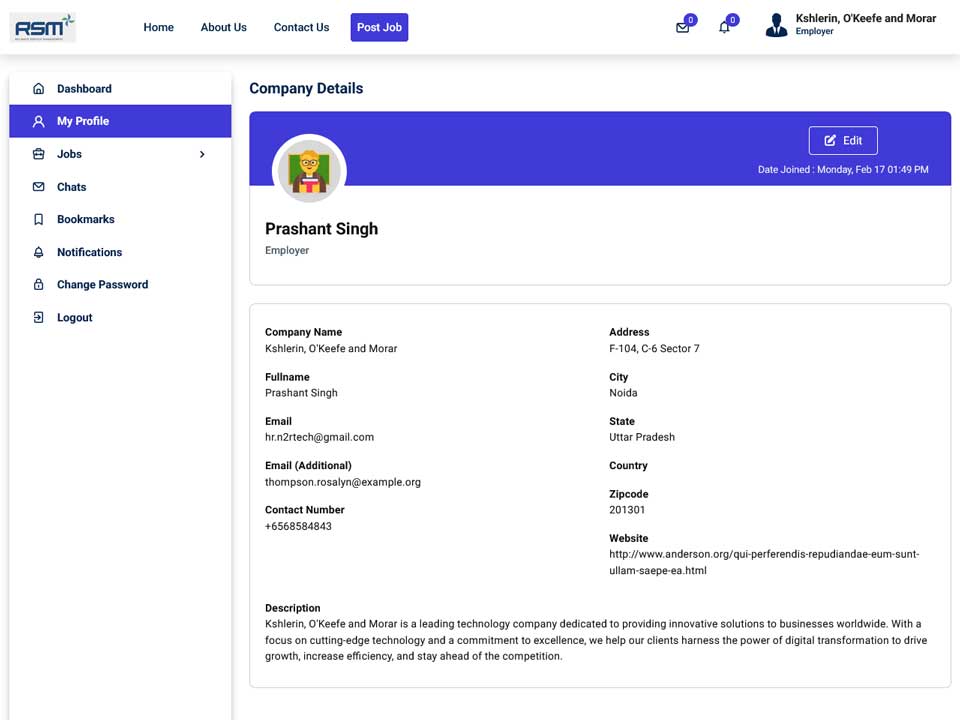Viewport: 960px width, 720px height.
Task: Click the Edit profile button
Action: pyautogui.click(x=843, y=141)
